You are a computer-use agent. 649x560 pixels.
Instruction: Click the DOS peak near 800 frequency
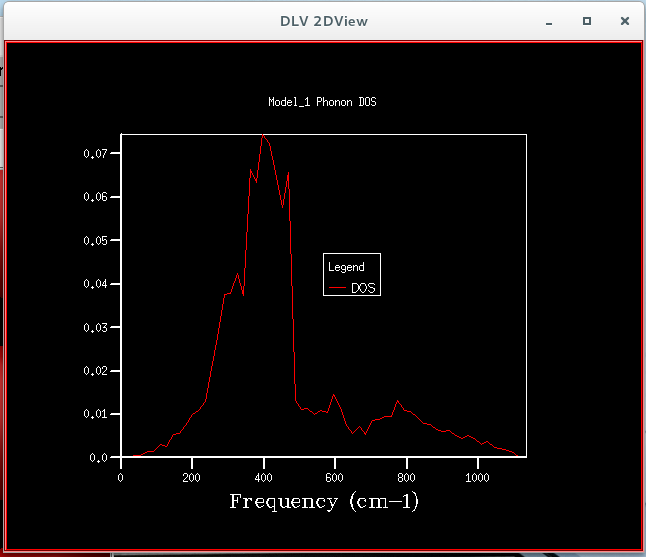tap(399, 402)
